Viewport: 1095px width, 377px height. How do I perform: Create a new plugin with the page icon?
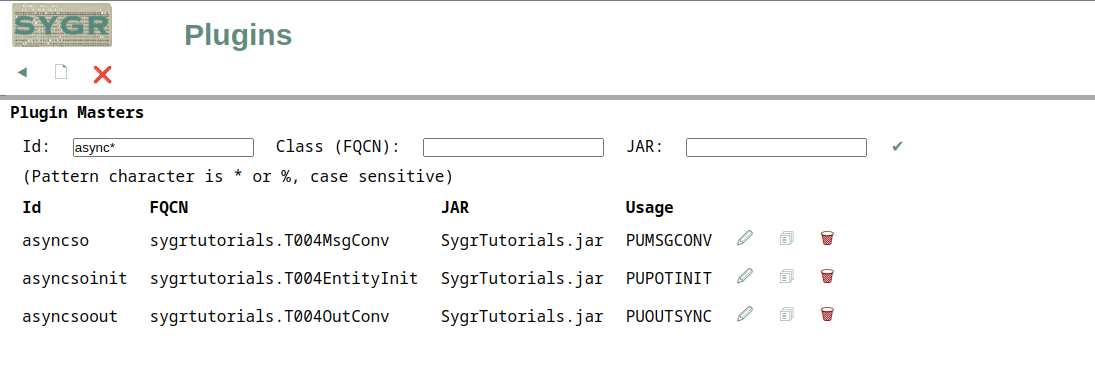point(61,72)
